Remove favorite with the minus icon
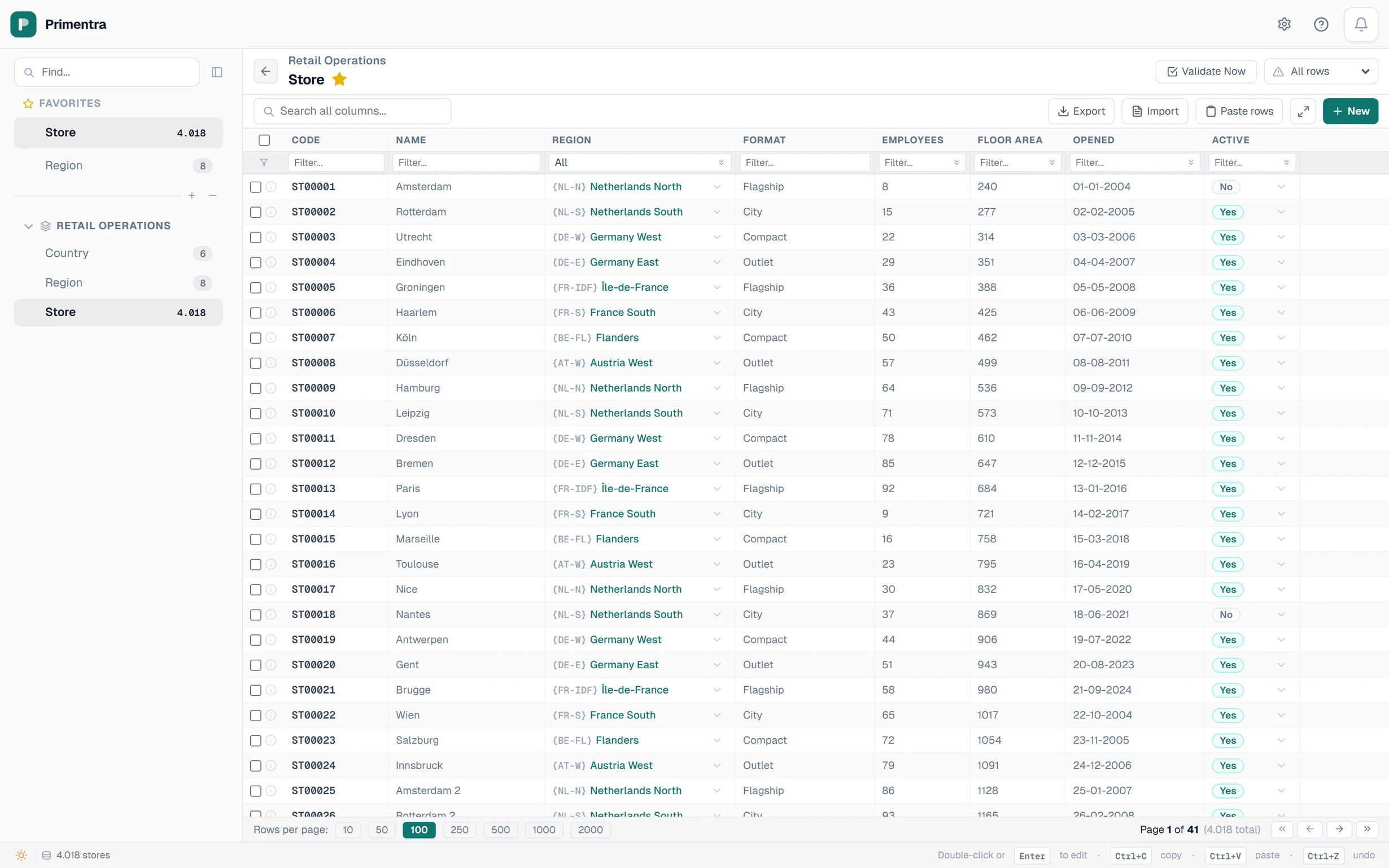This screenshot has width=1389, height=868. point(212,196)
